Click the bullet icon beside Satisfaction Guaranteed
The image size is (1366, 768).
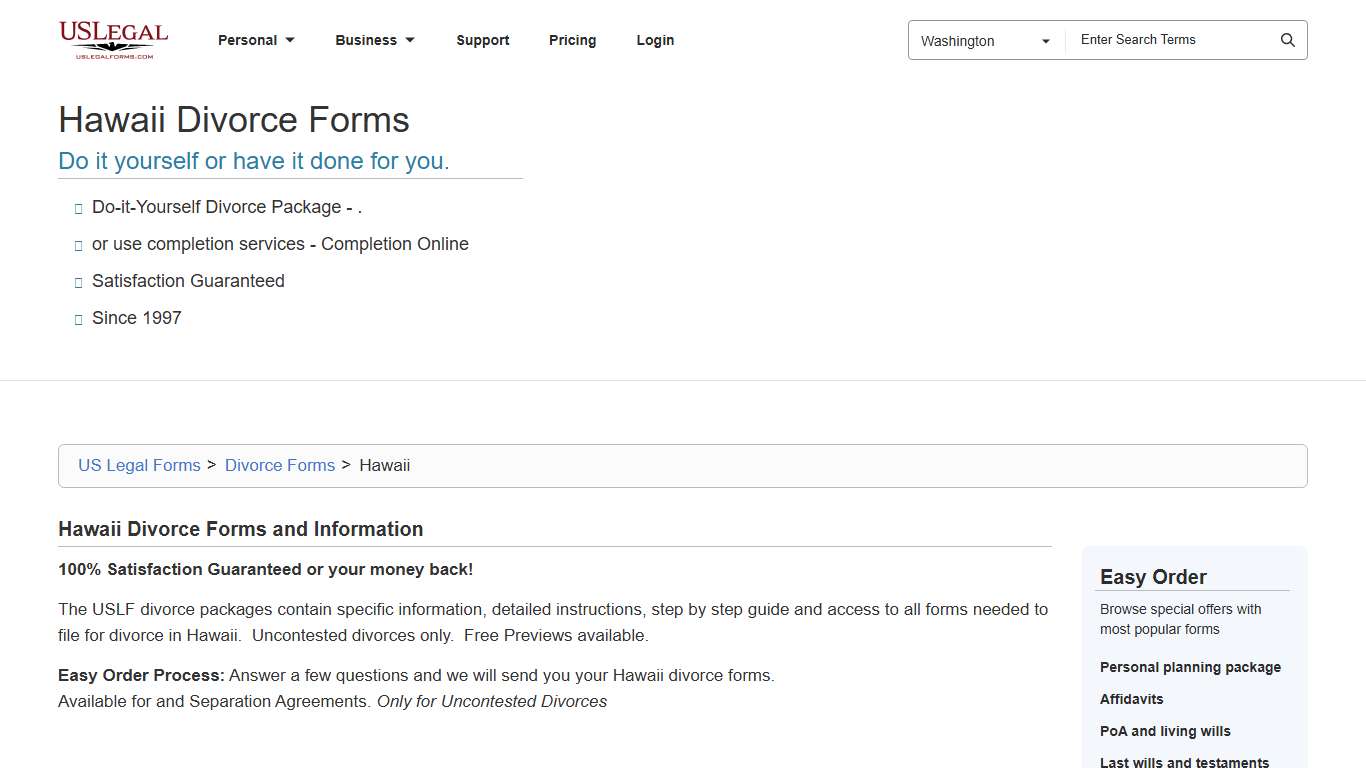coord(79,282)
